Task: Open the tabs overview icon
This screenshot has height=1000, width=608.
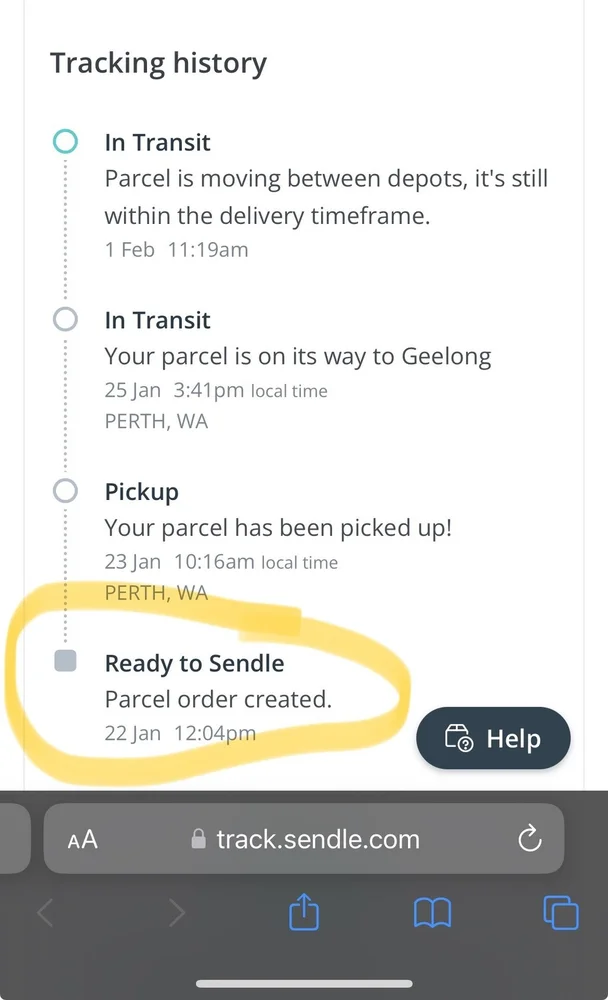Action: tap(561, 912)
